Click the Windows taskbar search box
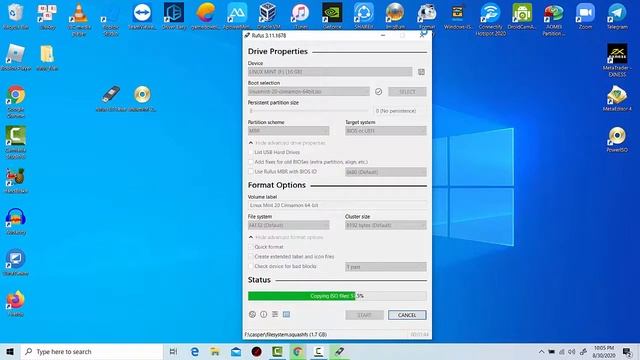Screen dimensions: 640x360 pos(92,351)
